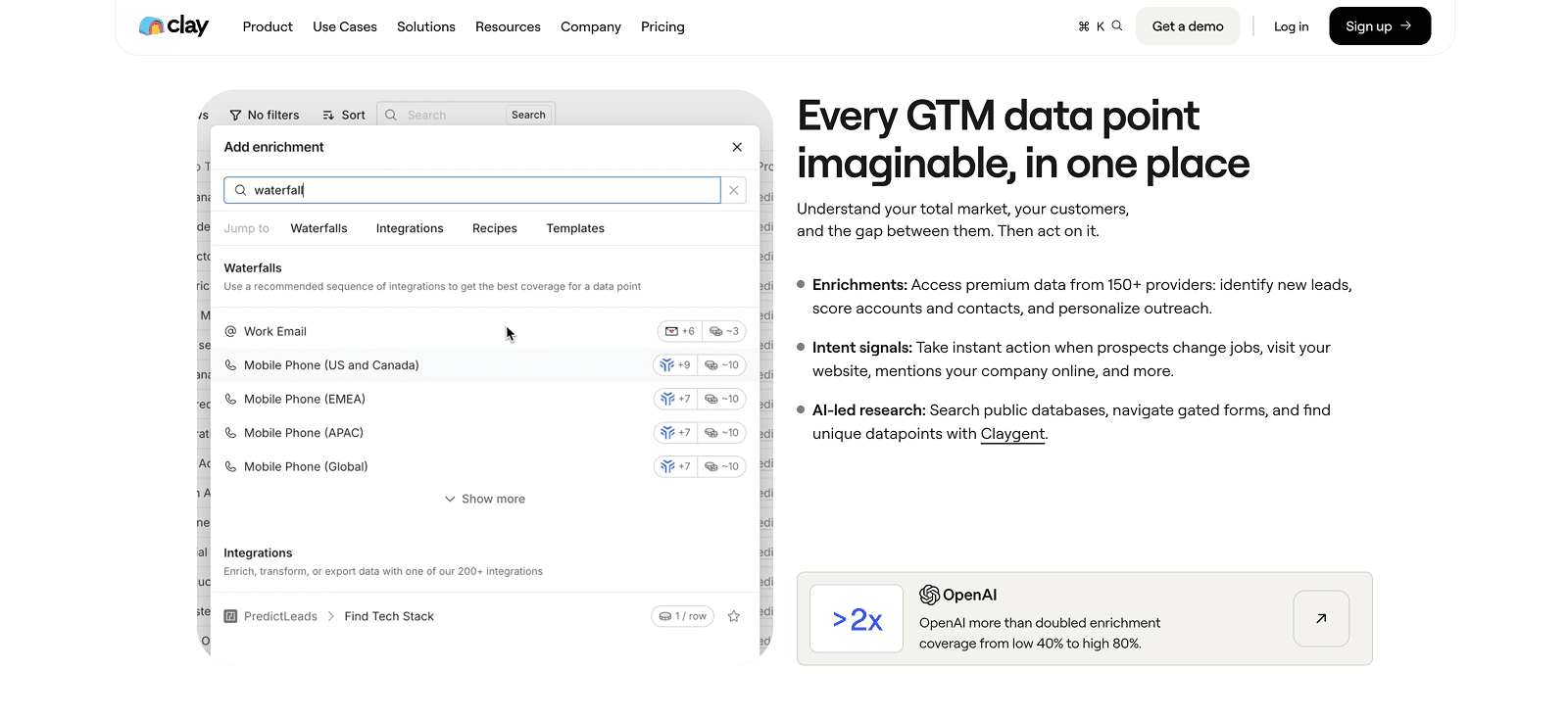Image resolution: width=1568 pixels, height=719 pixels.
Task: Click +9 providers badge on US and Canada row
Action: tap(675, 365)
